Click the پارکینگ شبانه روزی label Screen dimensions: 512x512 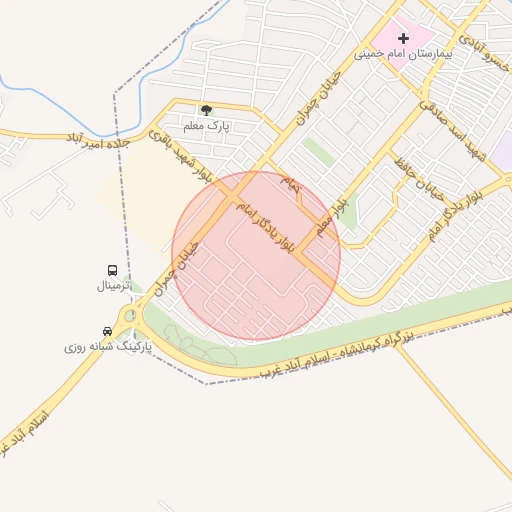(108, 347)
